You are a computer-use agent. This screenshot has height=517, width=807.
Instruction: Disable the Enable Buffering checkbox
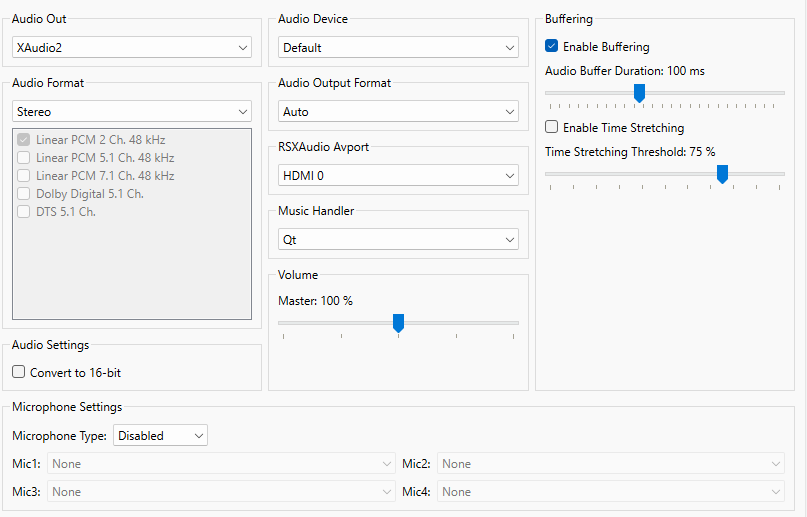click(552, 46)
